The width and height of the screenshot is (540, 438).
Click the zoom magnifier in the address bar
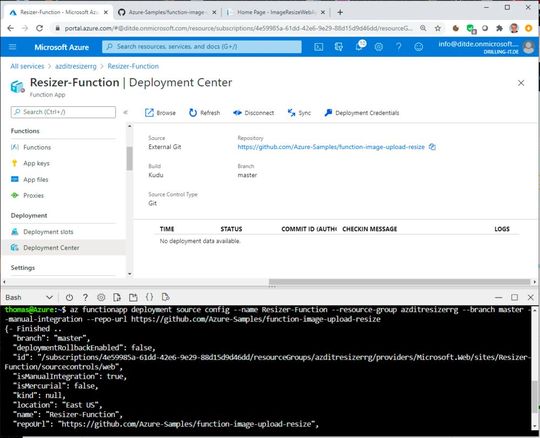pos(423,28)
